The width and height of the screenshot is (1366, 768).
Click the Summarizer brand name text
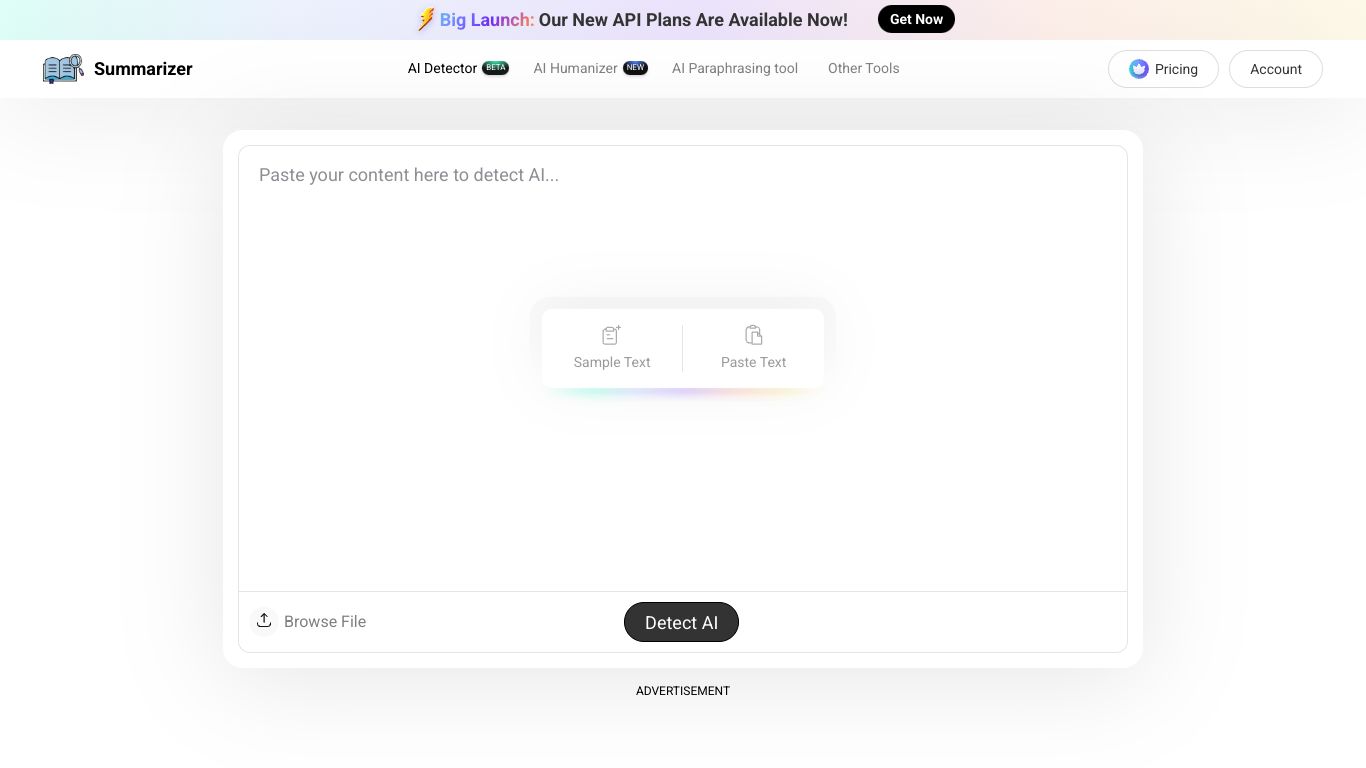(x=143, y=69)
